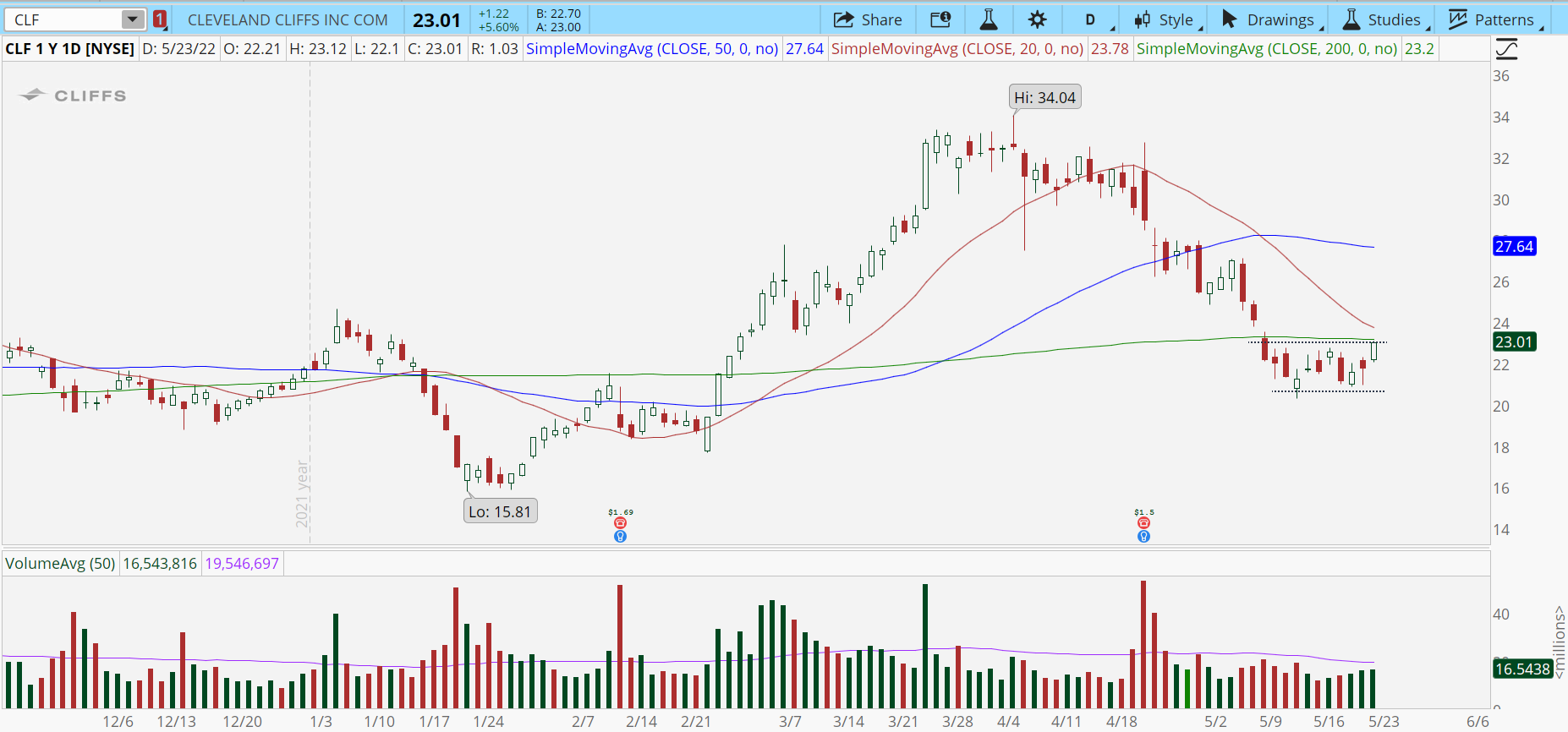
Task: Select the blue SimpleMovingAvg (CLOSE, 50) study label
Action: pyautogui.click(x=652, y=49)
